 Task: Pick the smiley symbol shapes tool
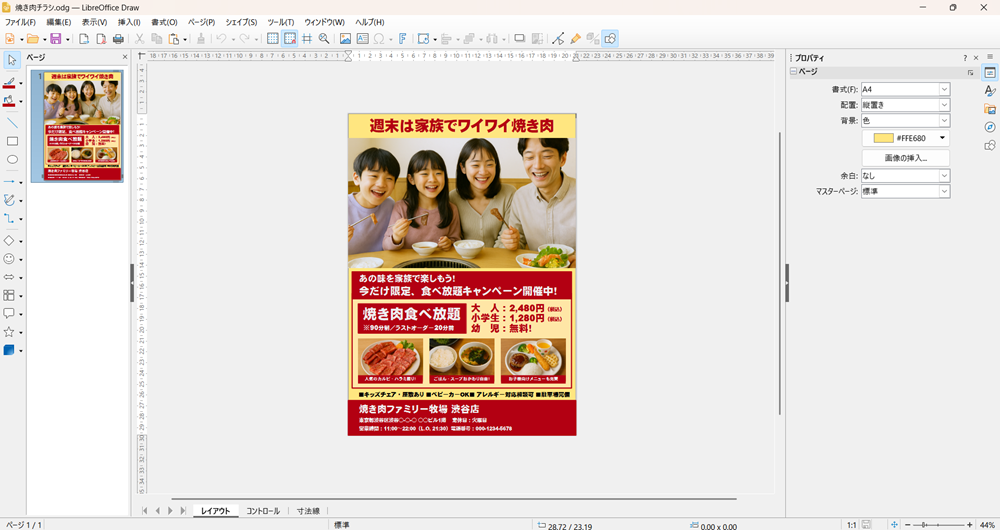(9, 259)
